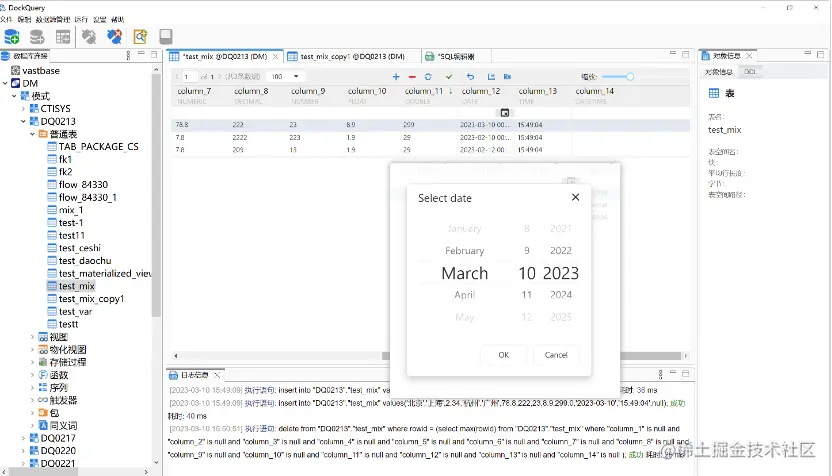Select the vastbase connection
832x476 pixels.
pos(41,71)
